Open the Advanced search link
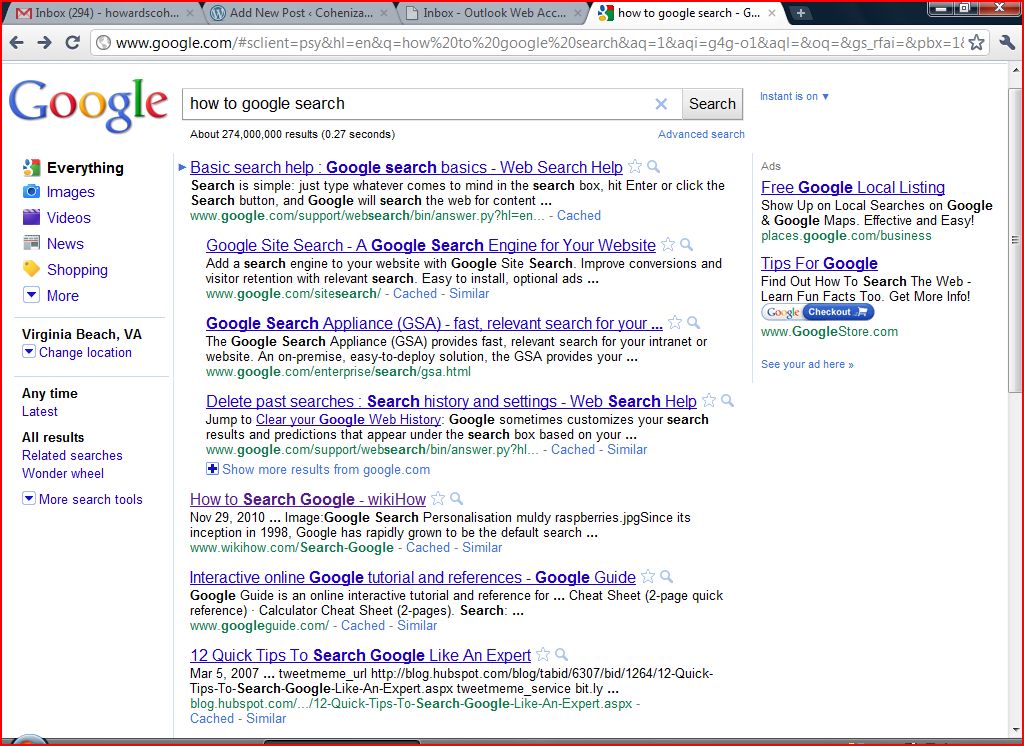1024x746 pixels. point(701,134)
